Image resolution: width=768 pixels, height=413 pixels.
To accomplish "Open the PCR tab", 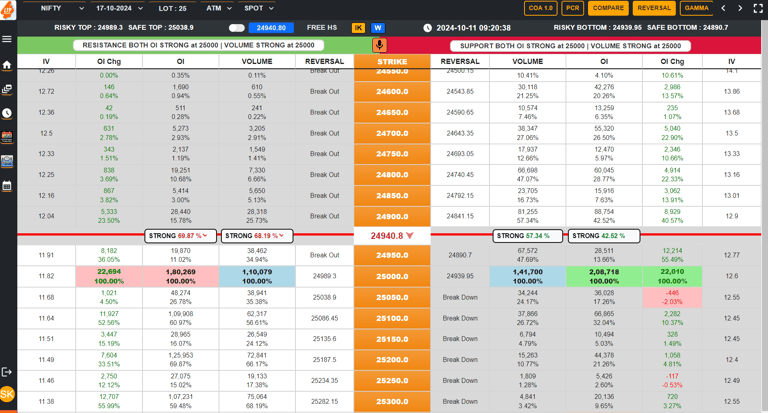I will point(573,8).
